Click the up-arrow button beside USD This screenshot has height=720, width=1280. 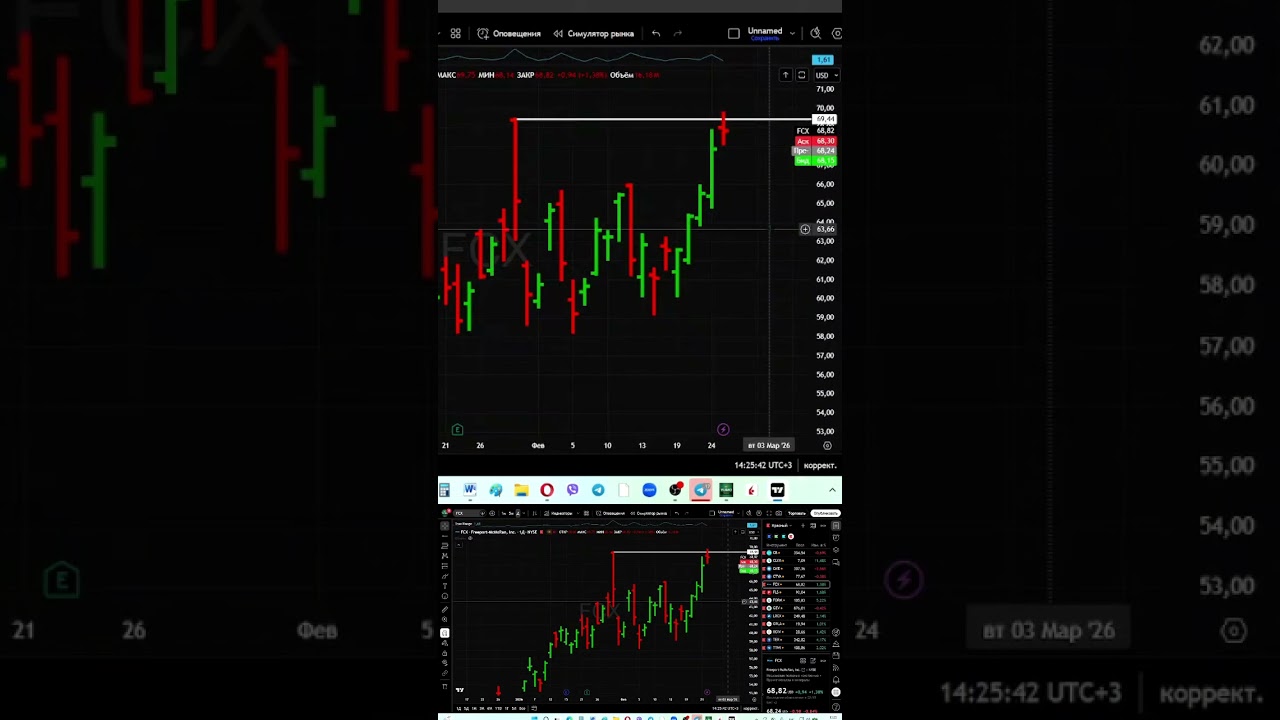(x=785, y=75)
